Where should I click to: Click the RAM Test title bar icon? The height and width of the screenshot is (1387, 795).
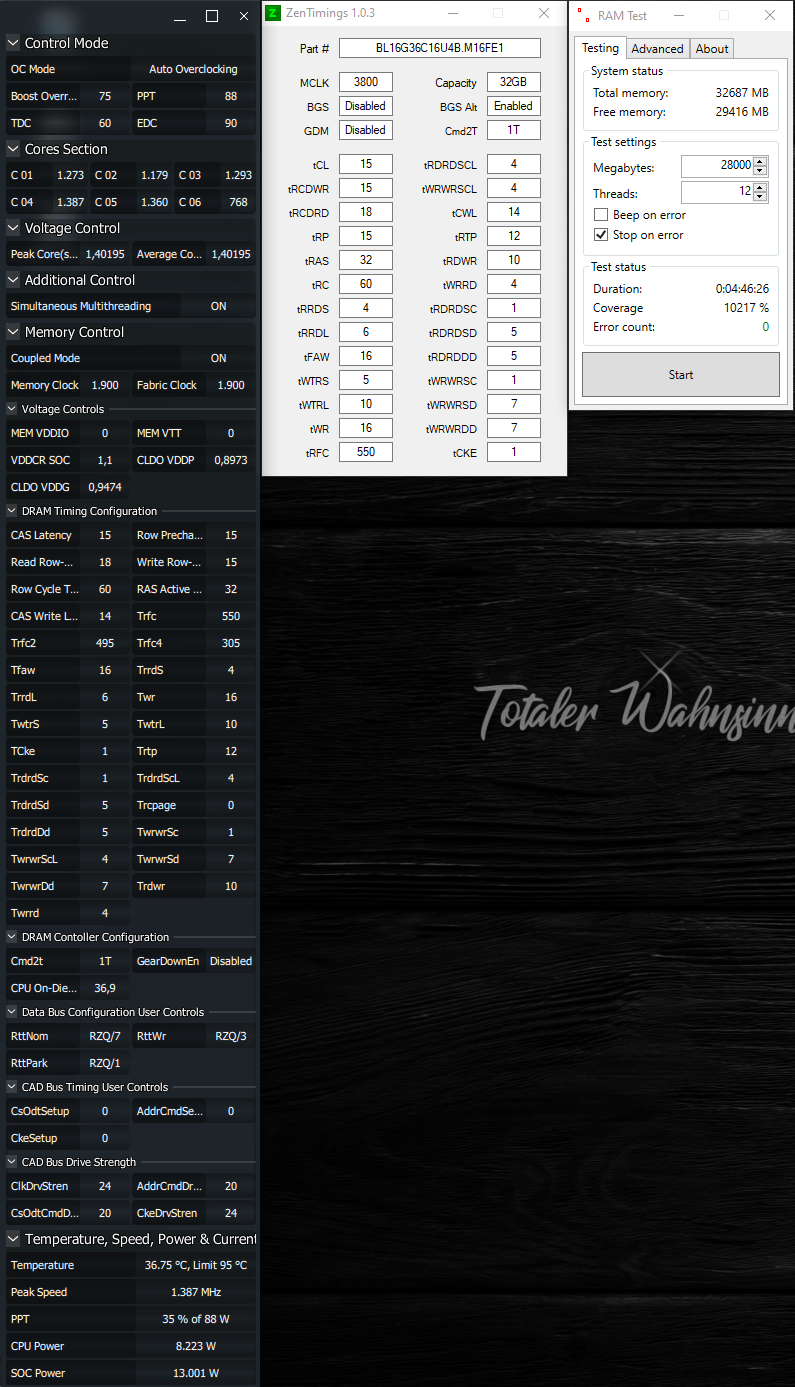tap(583, 15)
